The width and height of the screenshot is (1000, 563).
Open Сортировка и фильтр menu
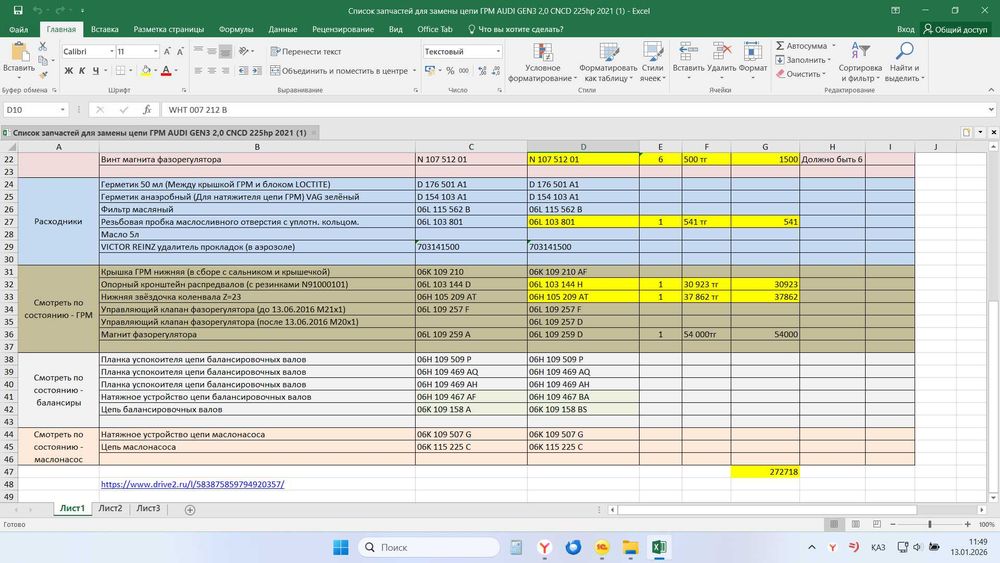860,62
